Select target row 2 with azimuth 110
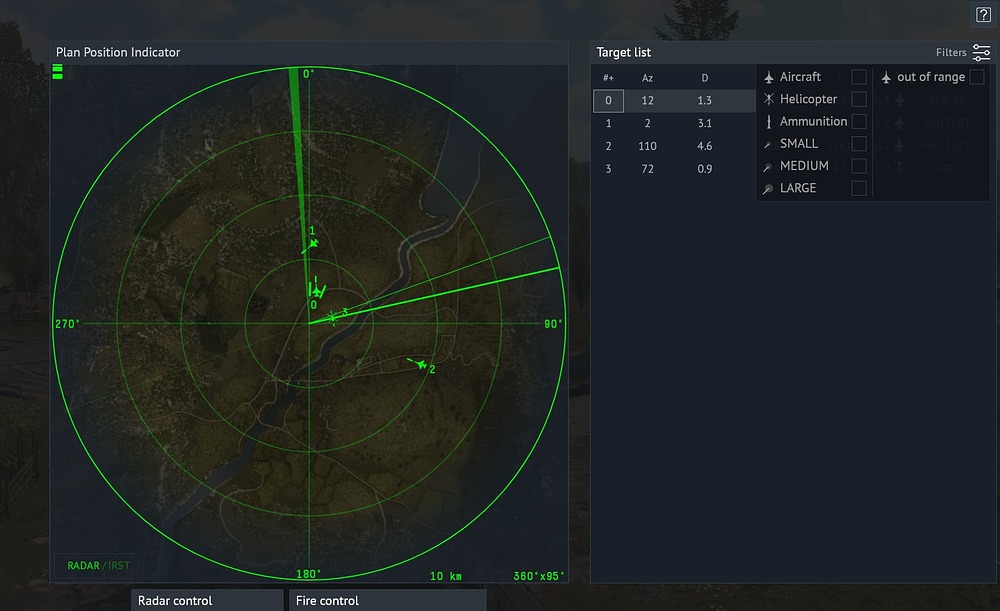The height and width of the screenshot is (611, 1000). (674, 146)
